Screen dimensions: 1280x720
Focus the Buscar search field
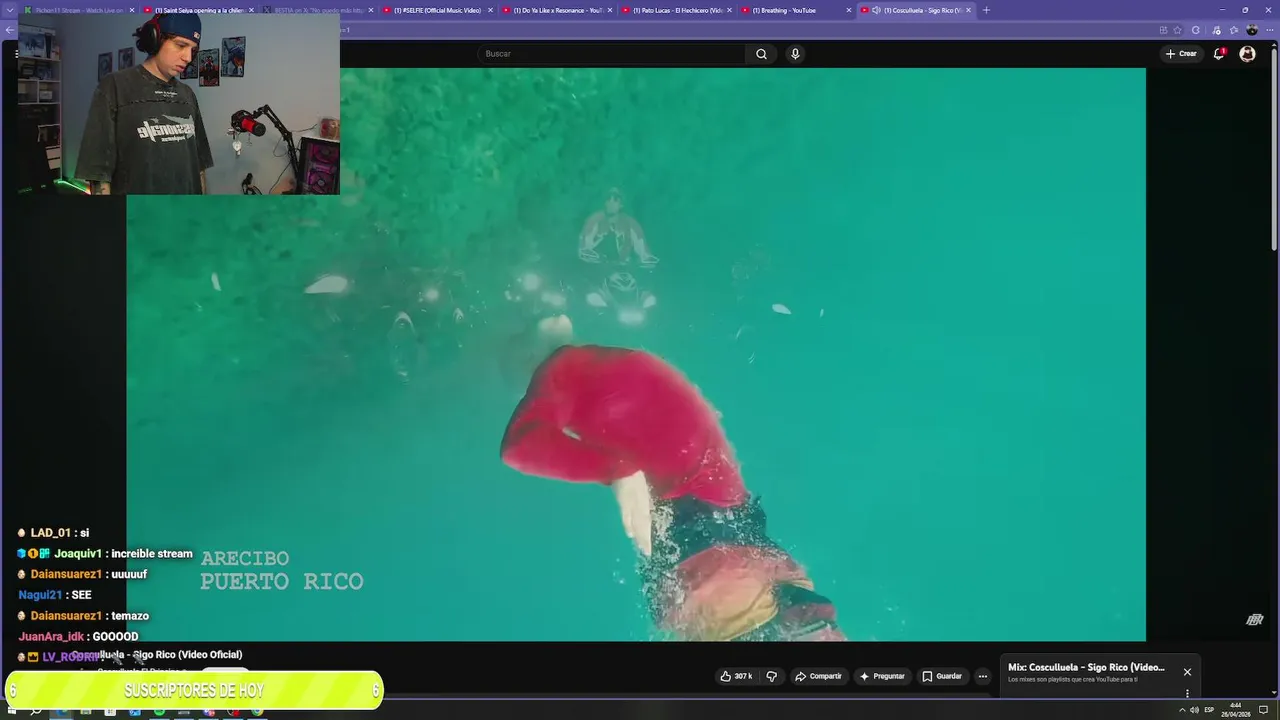pos(611,54)
